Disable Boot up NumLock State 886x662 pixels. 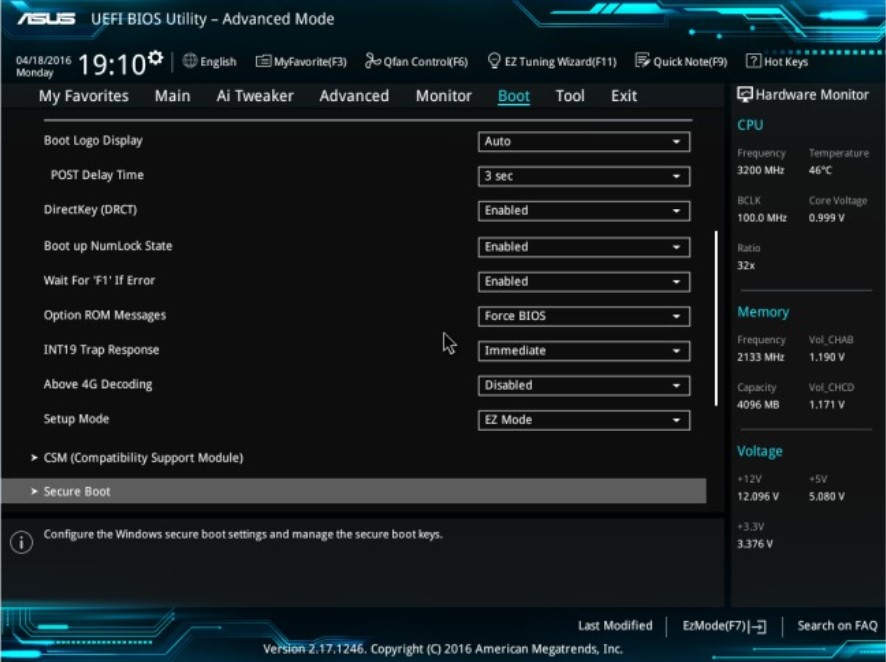tap(584, 246)
